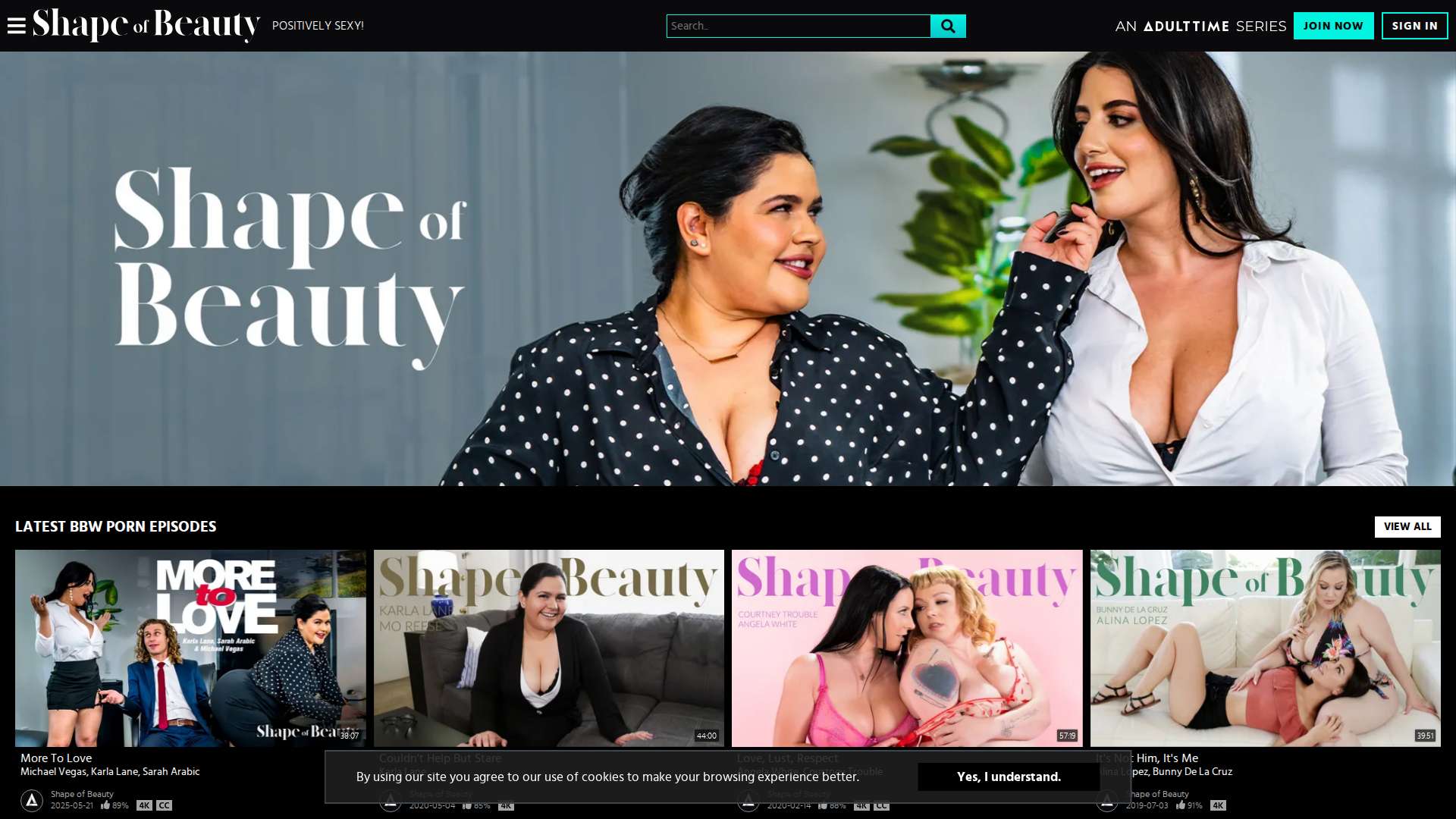Open Shape of Beauty channel link under More To Love
The image size is (1456, 819).
82,794
